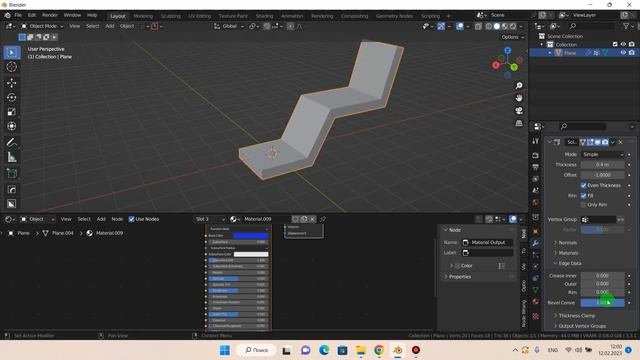
Task: Select the Scale tool
Action: point(11,111)
